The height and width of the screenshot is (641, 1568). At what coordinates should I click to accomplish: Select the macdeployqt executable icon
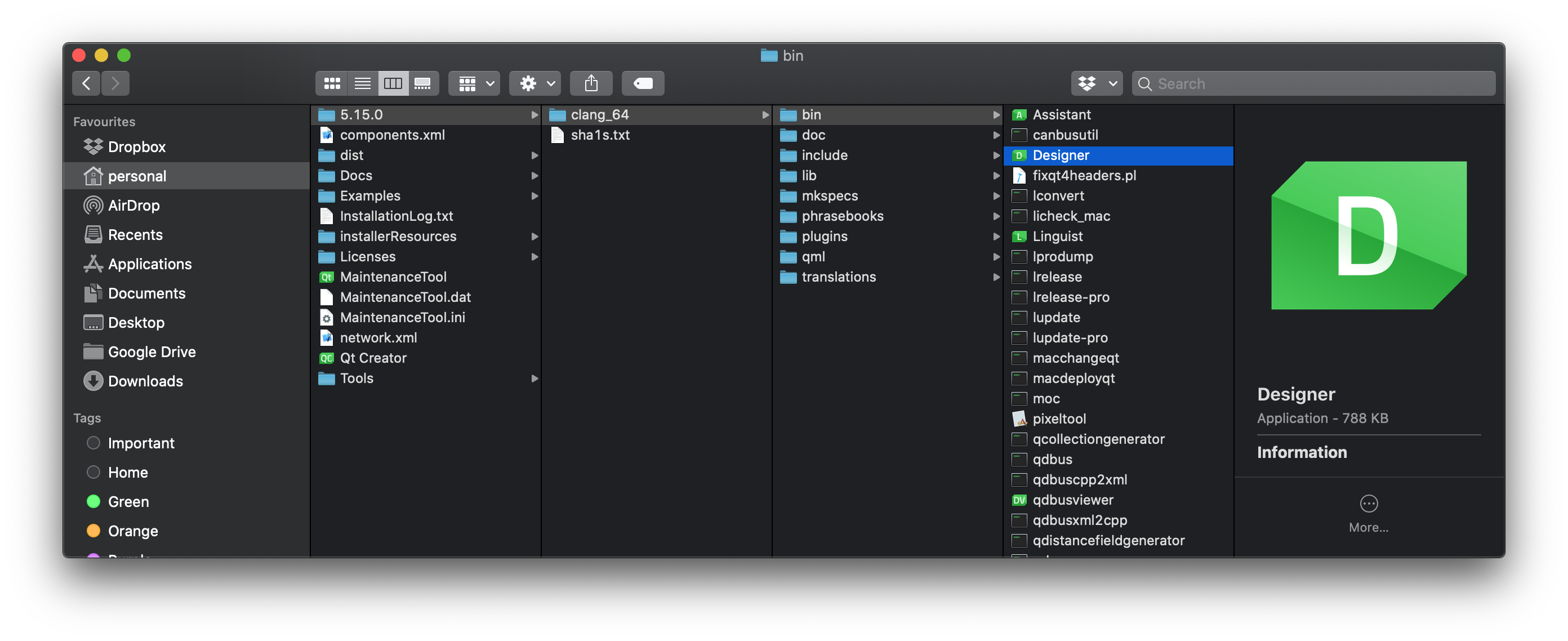(x=1019, y=378)
